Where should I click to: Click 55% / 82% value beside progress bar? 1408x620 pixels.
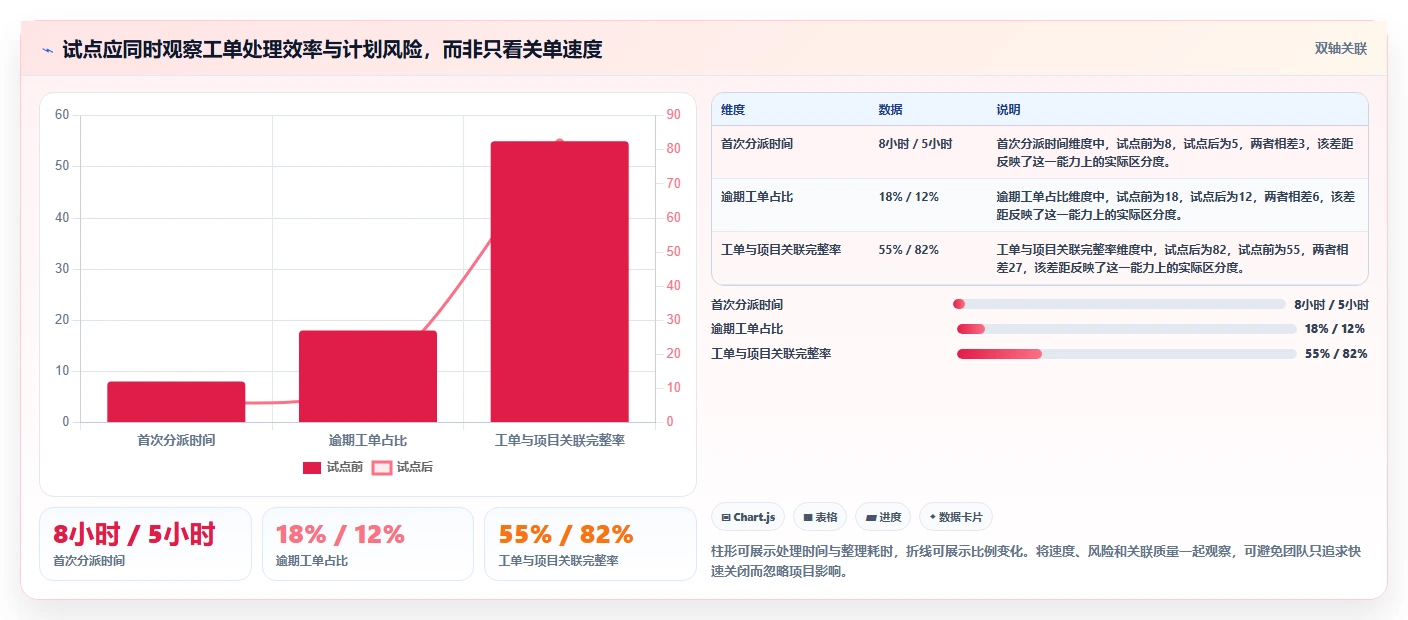pos(1336,354)
